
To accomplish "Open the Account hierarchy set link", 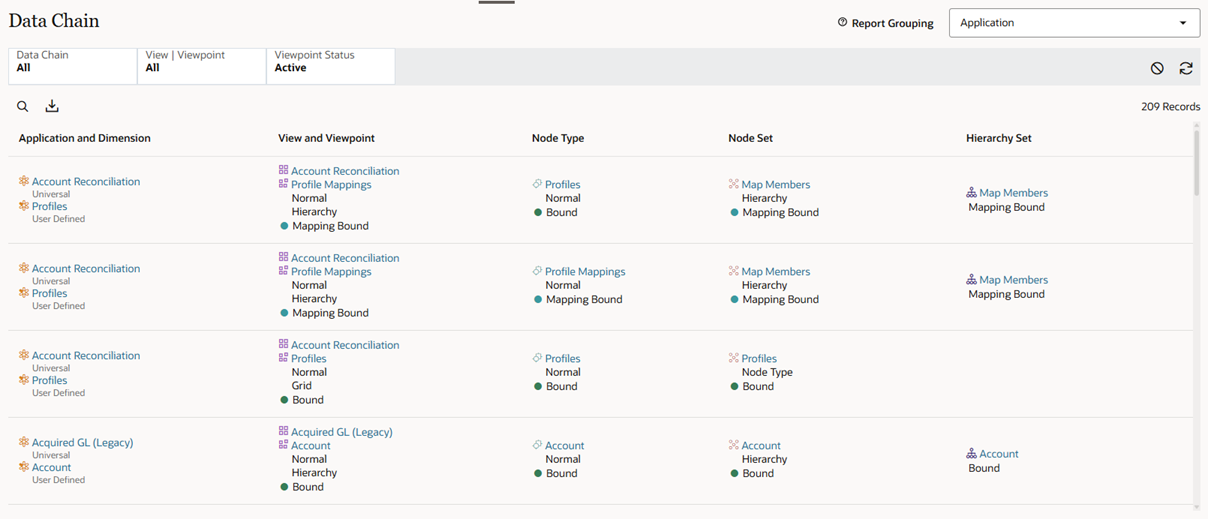I will (x=999, y=454).
